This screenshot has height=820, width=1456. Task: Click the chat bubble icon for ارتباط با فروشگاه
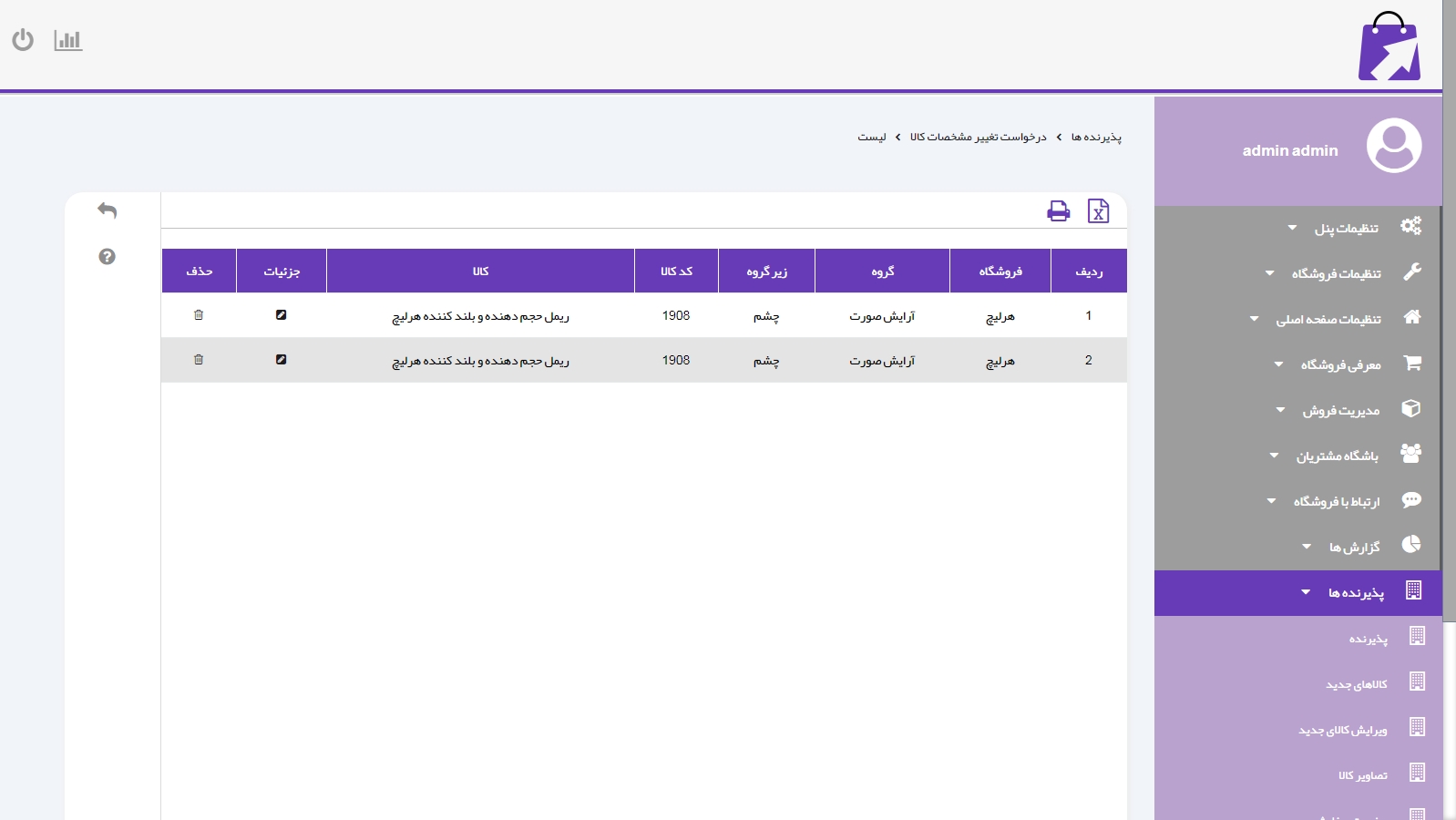pos(1412,499)
